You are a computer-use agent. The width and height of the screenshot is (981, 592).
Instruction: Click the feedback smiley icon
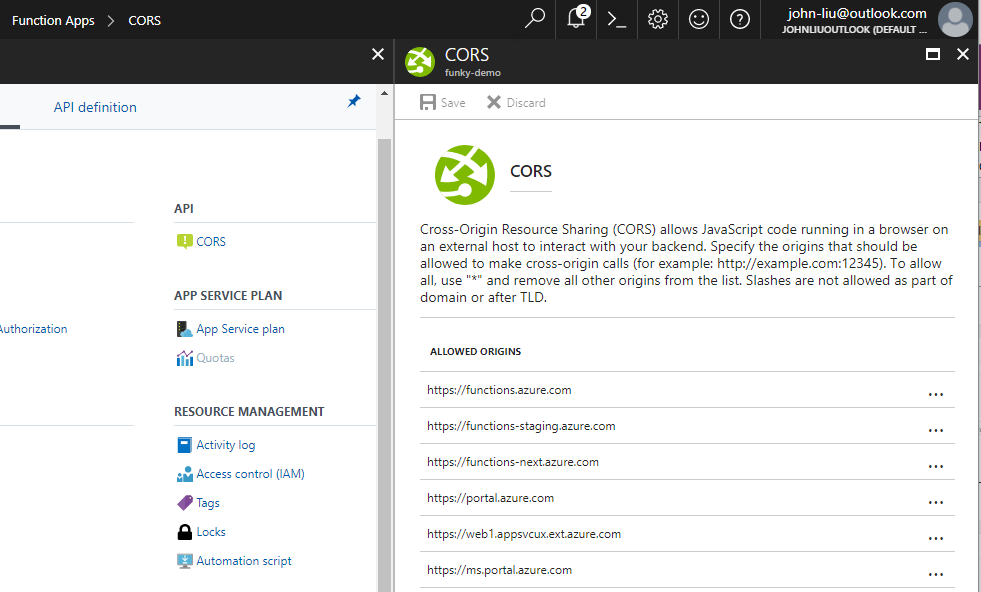click(698, 19)
